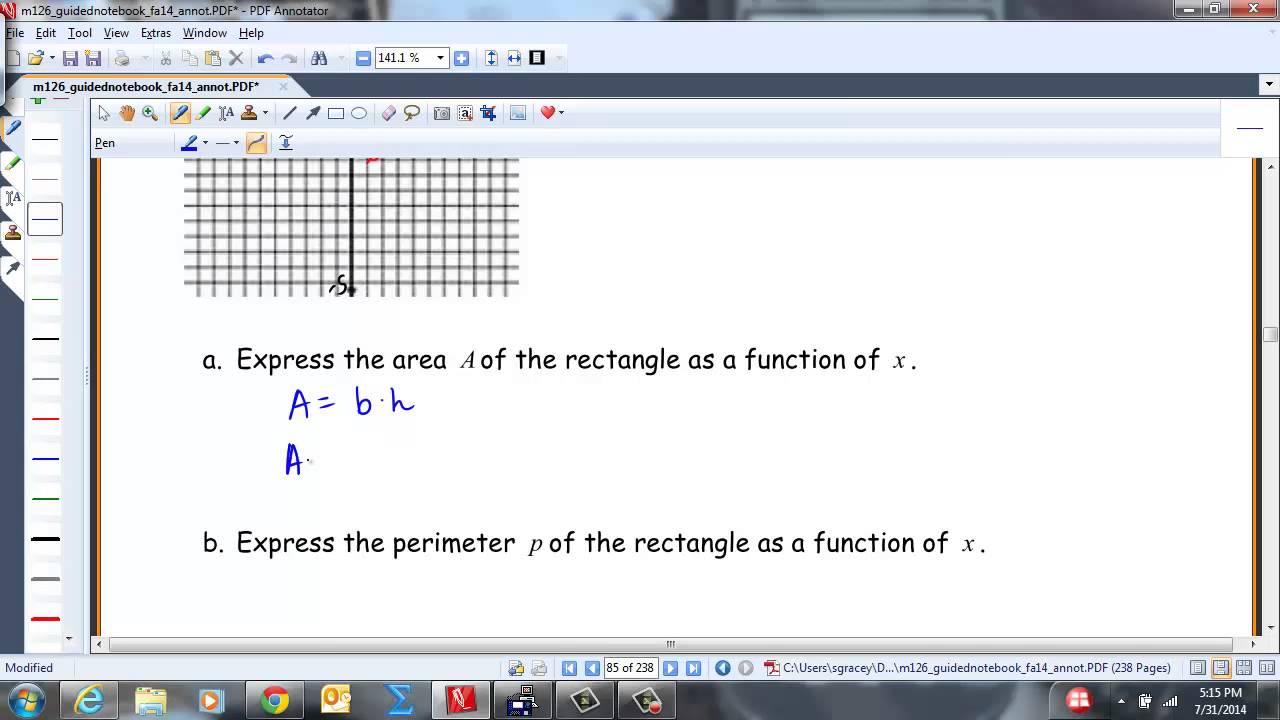Undo the last action

[x=266, y=58]
